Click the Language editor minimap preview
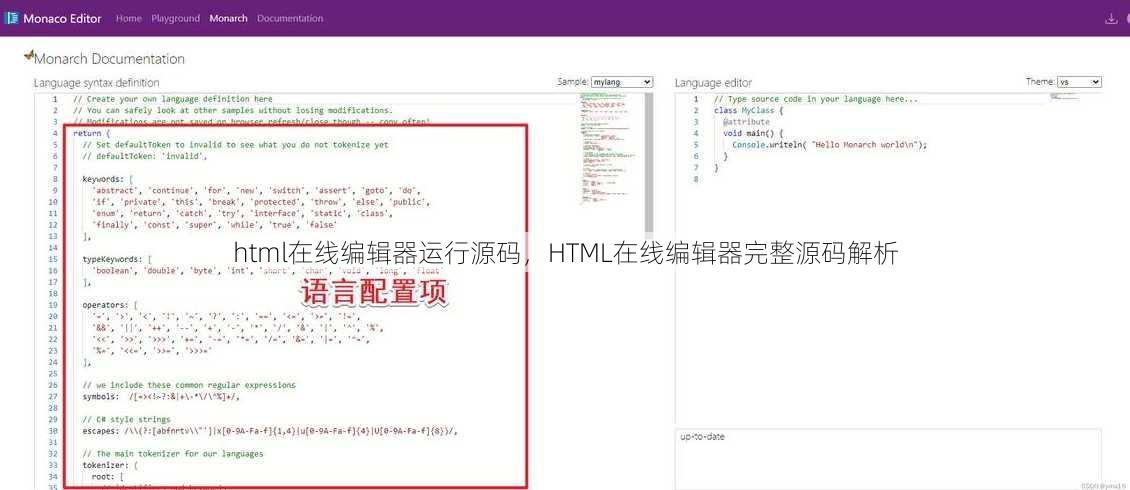Image resolution: width=1130 pixels, height=490 pixels. [1064, 95]
